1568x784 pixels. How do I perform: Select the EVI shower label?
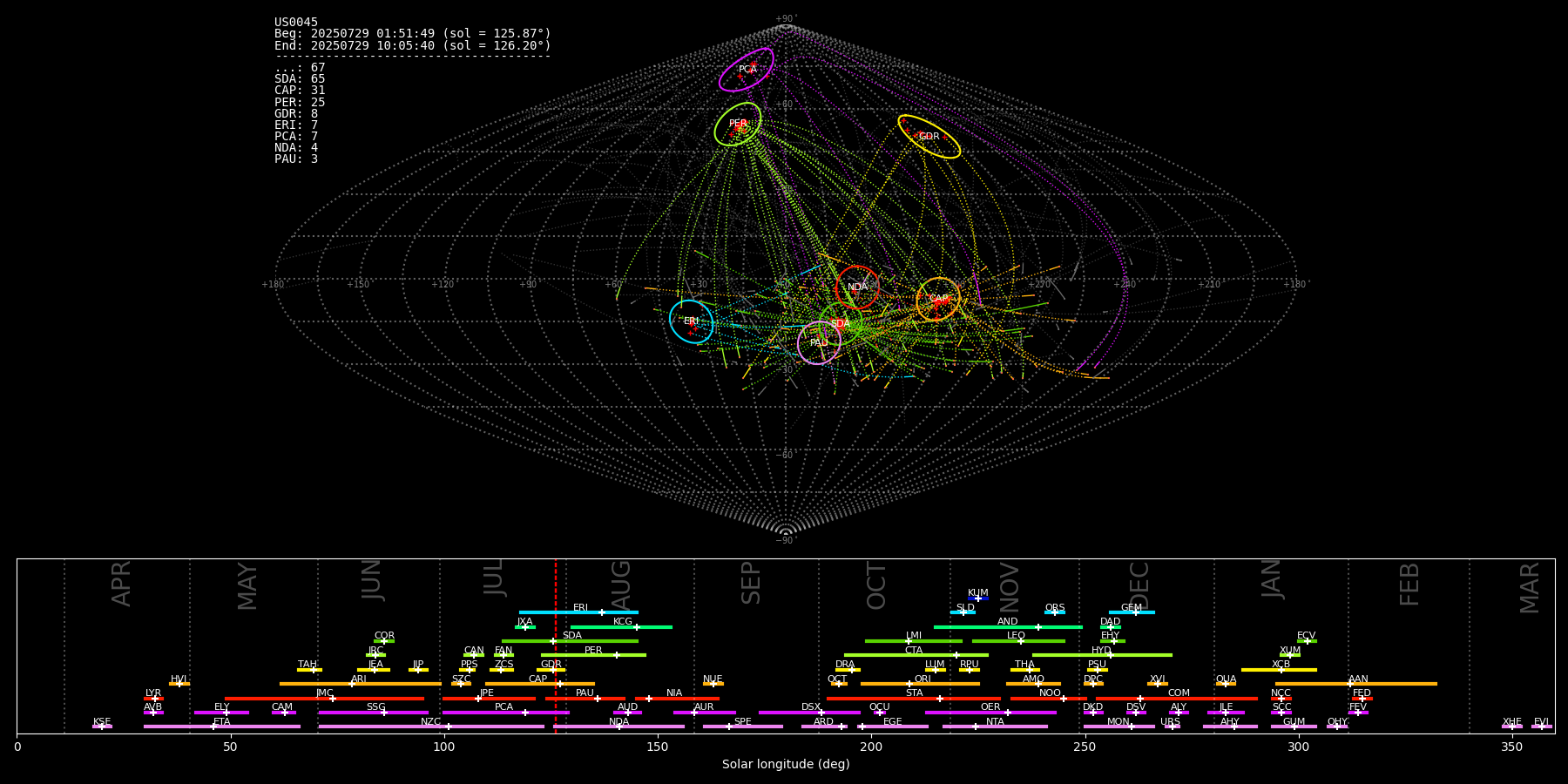click(x=1541, y=722)
